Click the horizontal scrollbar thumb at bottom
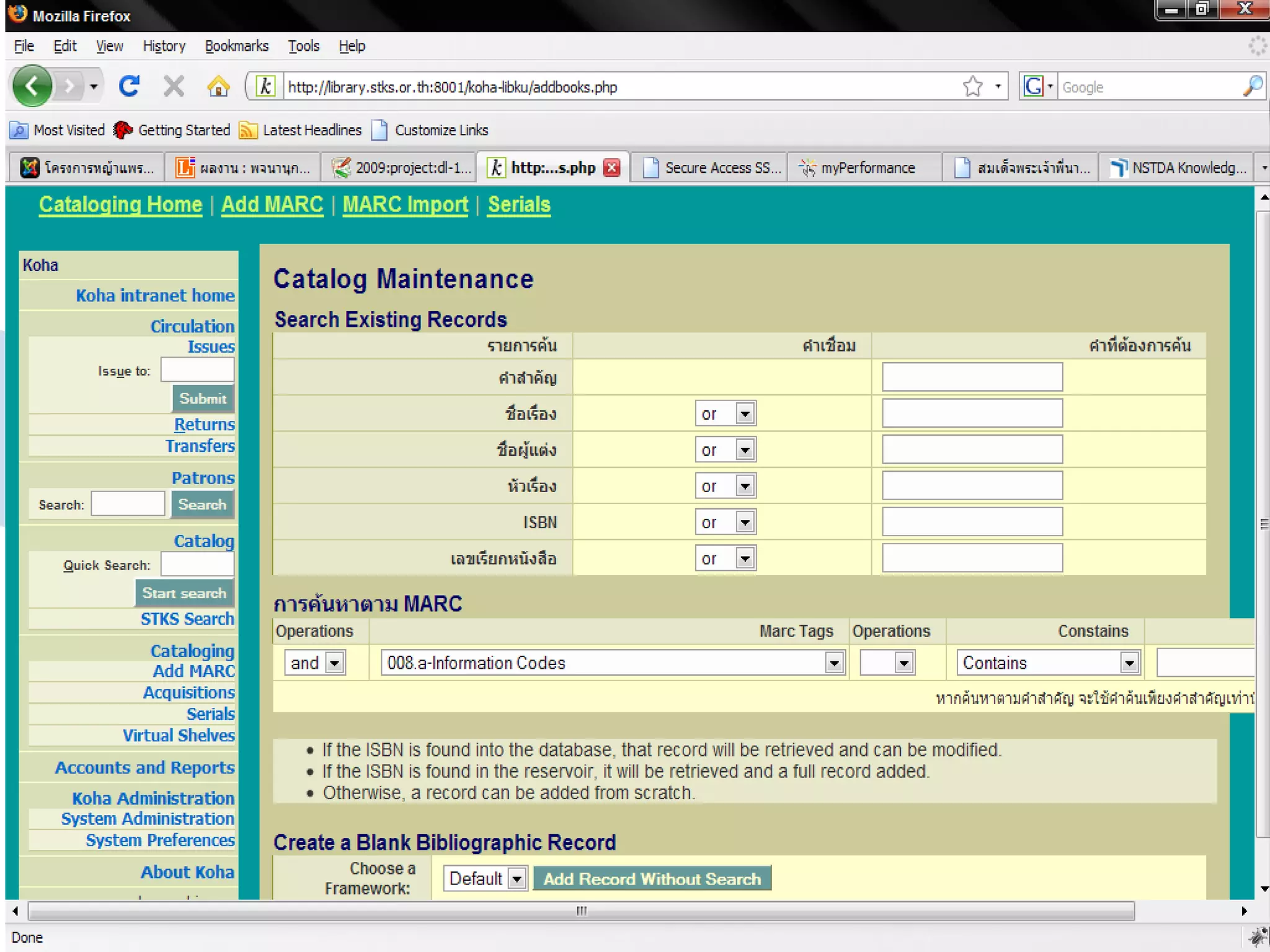Screen dimensions: 1270x952 pos(581,910)
